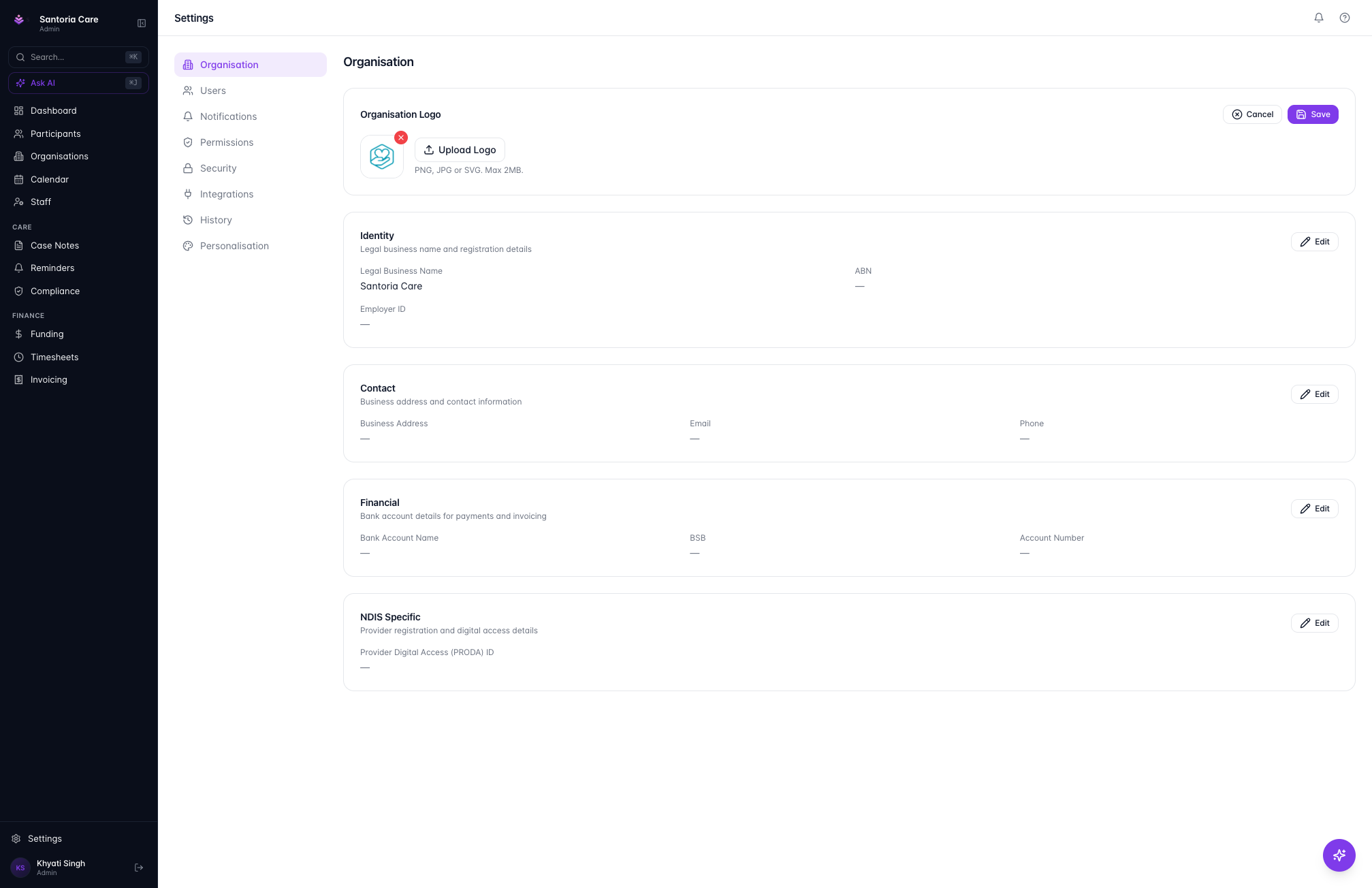
Task: Open Organisations in sidebar
Action: [x=78, y=157]
